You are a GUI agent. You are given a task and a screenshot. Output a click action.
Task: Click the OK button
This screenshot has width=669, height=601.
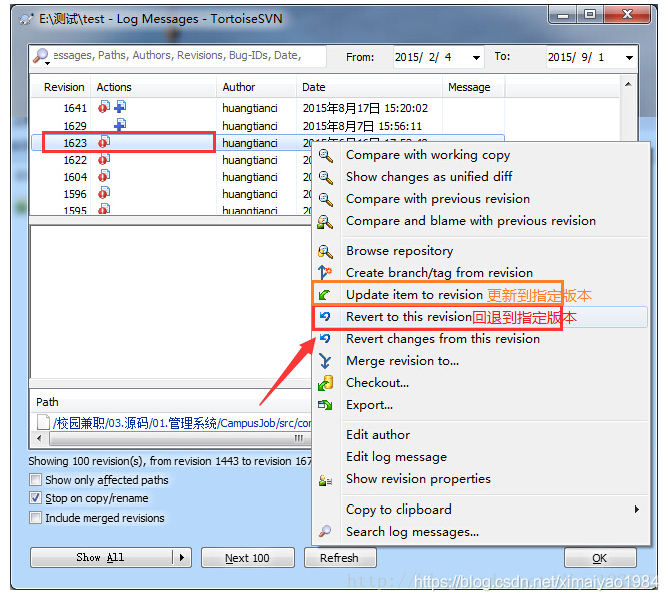pyautogui.click(x=599, y=557)
